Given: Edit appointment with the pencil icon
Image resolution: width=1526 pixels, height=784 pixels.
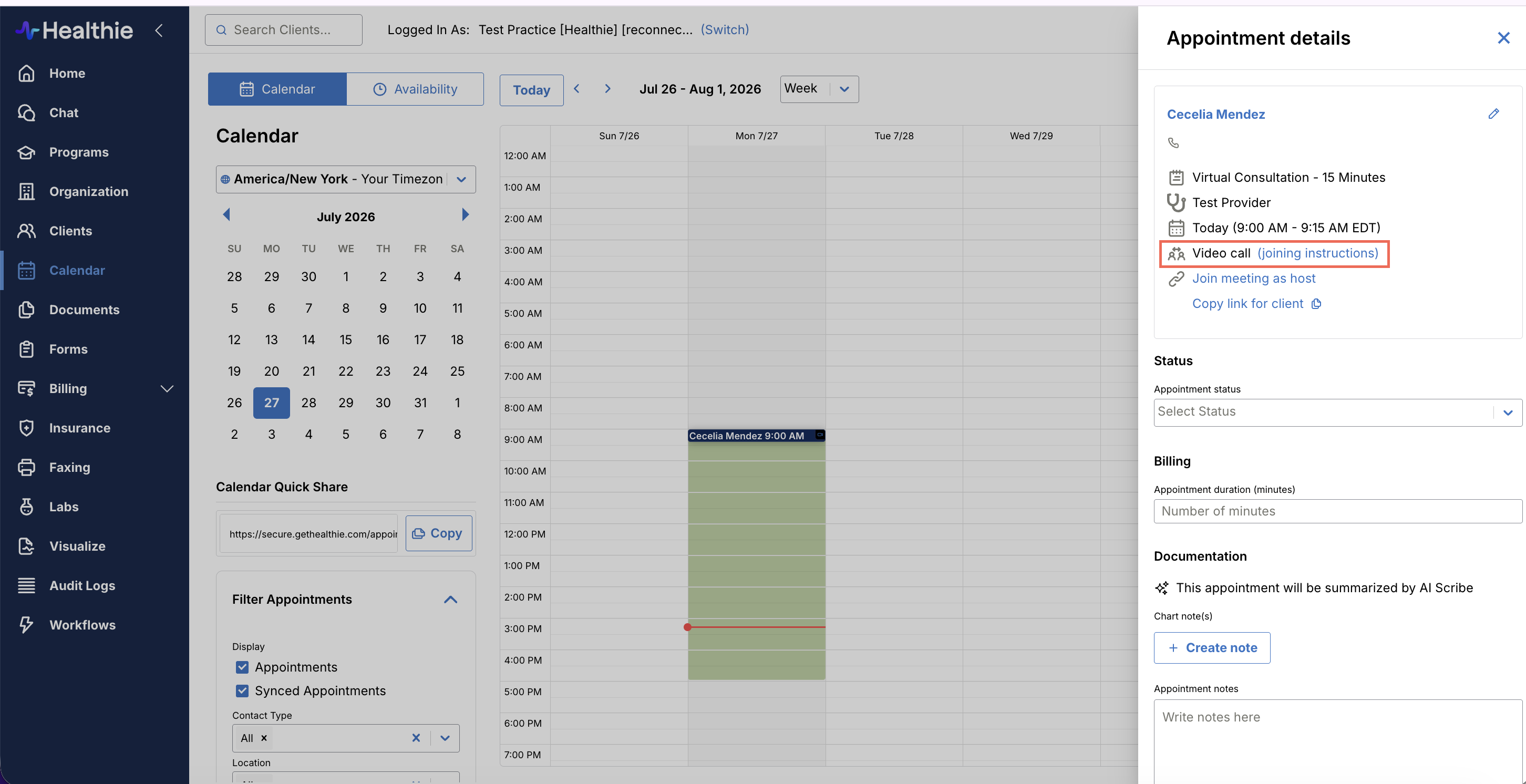Looking at the screenshot, I should (1493, 114).
